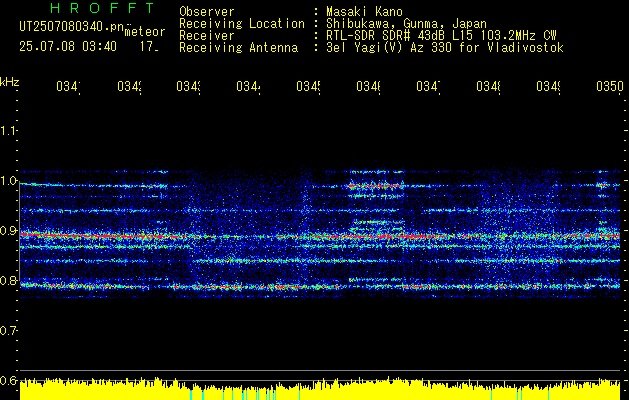Screen dimensions: 629x400
Task: Click the 0341 time marker
Action: pos(68,86)
